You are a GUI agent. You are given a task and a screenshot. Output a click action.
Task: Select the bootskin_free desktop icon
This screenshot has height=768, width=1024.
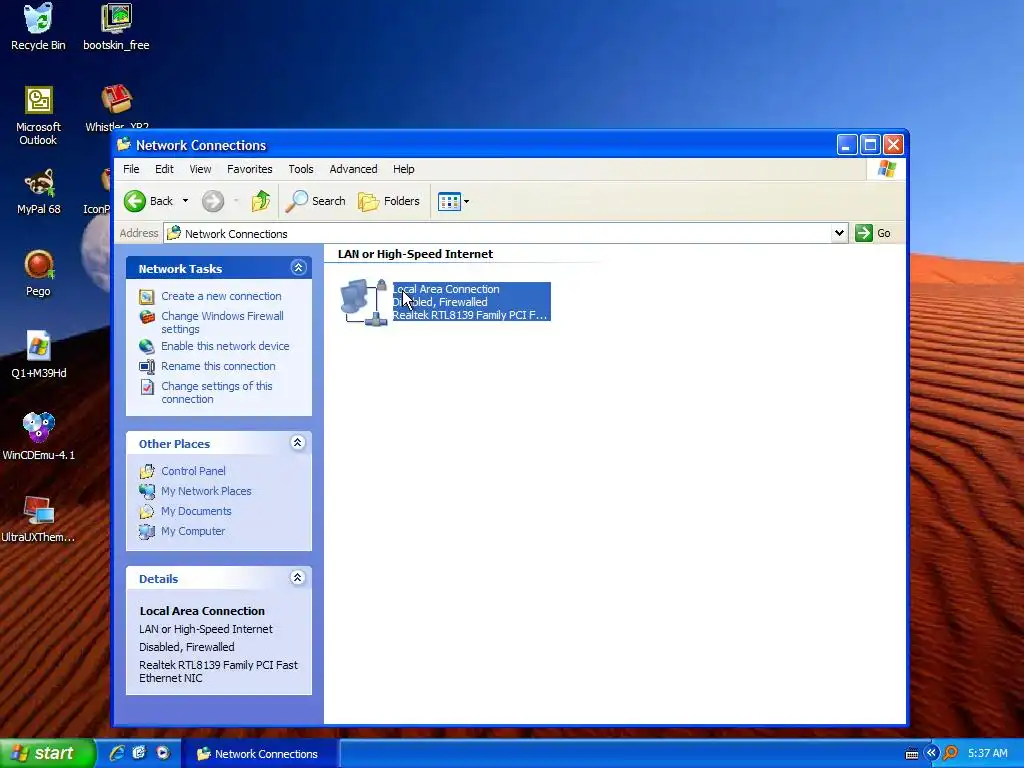pyautogui.click(x=116, y=27)
